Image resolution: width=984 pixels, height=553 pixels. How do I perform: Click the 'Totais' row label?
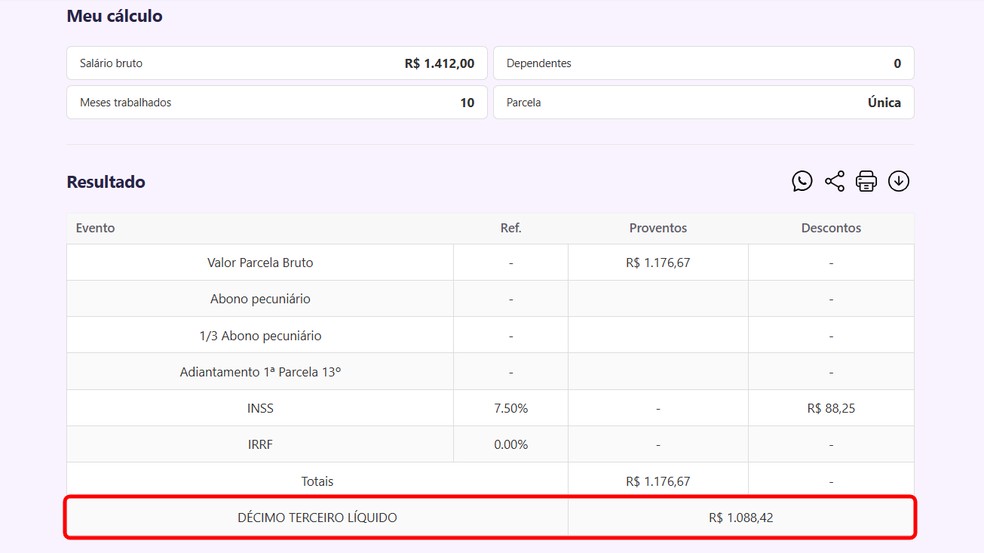point(317,481)
